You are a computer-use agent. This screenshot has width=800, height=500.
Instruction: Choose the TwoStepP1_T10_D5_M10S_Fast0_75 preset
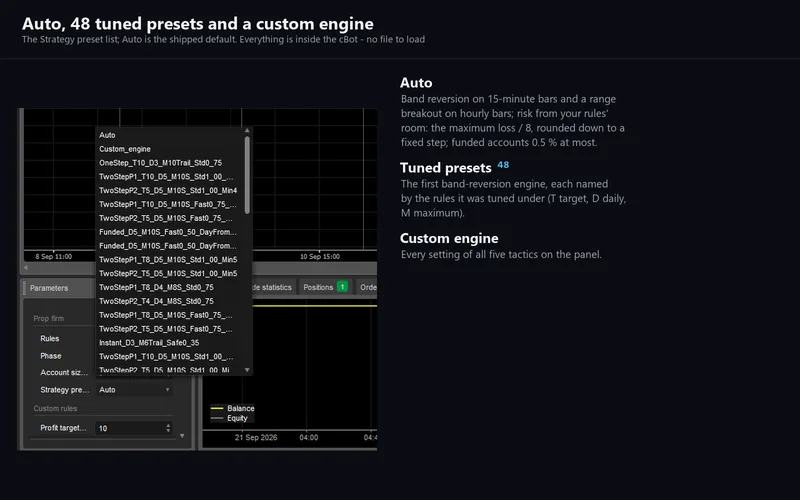[170, 204]
